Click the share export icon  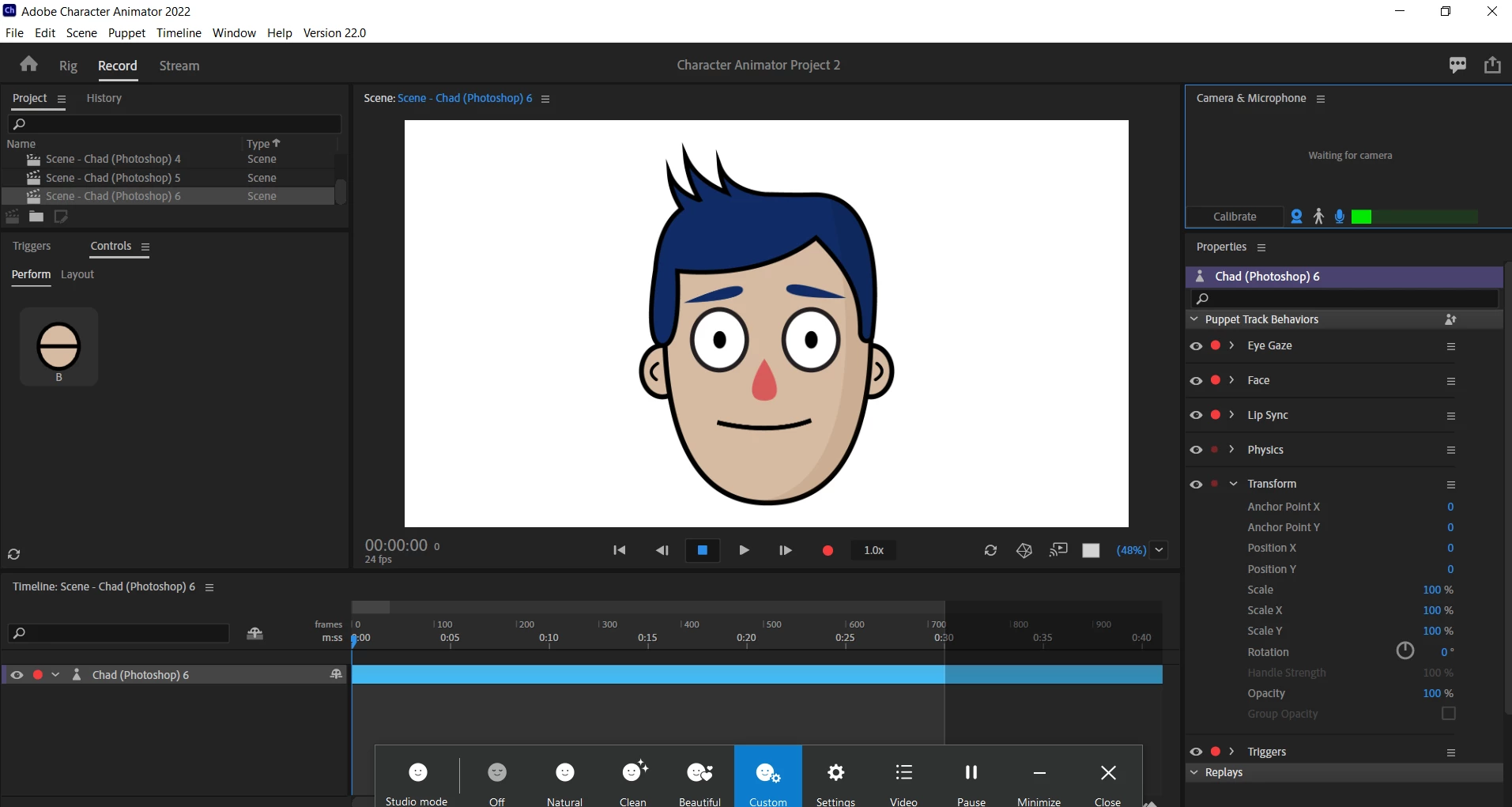point(1492,65)
